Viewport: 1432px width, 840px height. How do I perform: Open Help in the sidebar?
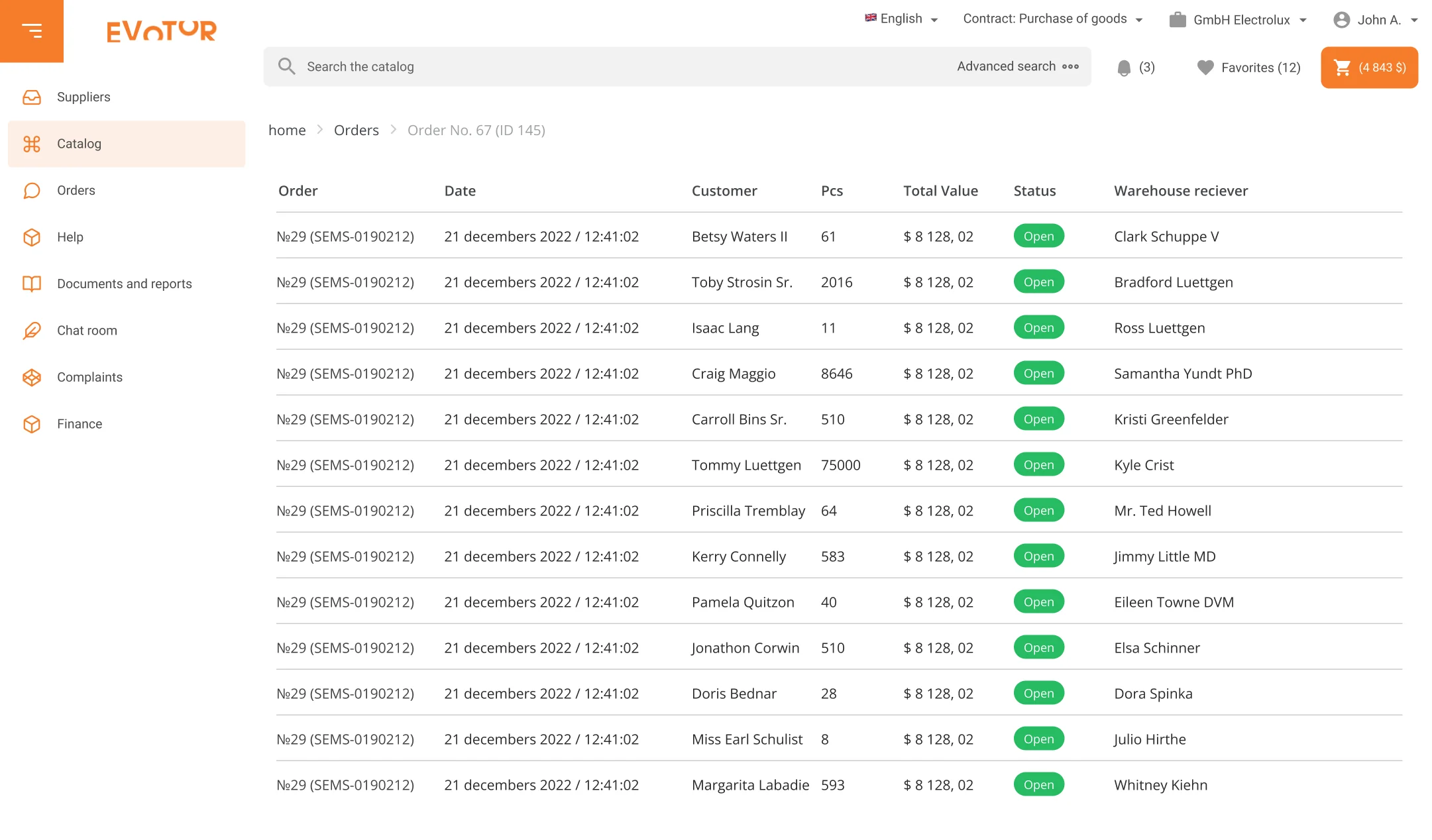127,237
